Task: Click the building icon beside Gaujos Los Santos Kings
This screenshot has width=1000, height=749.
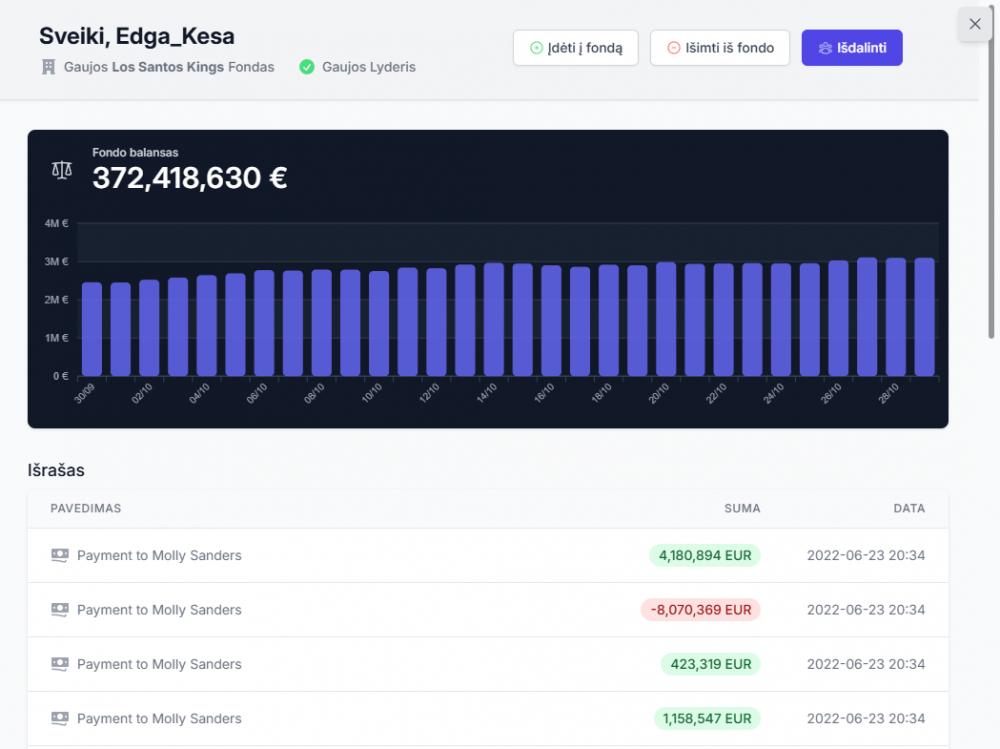Action: (48, 67)
